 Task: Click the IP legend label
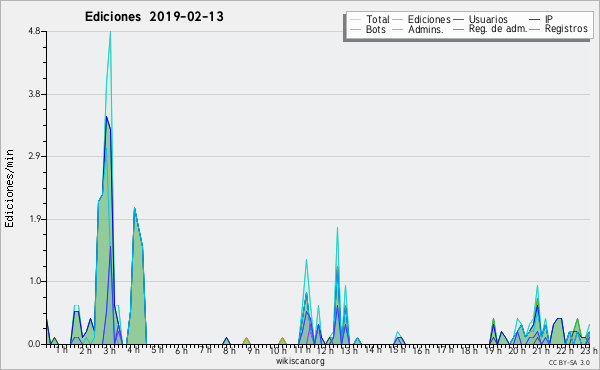coord(549,19)
